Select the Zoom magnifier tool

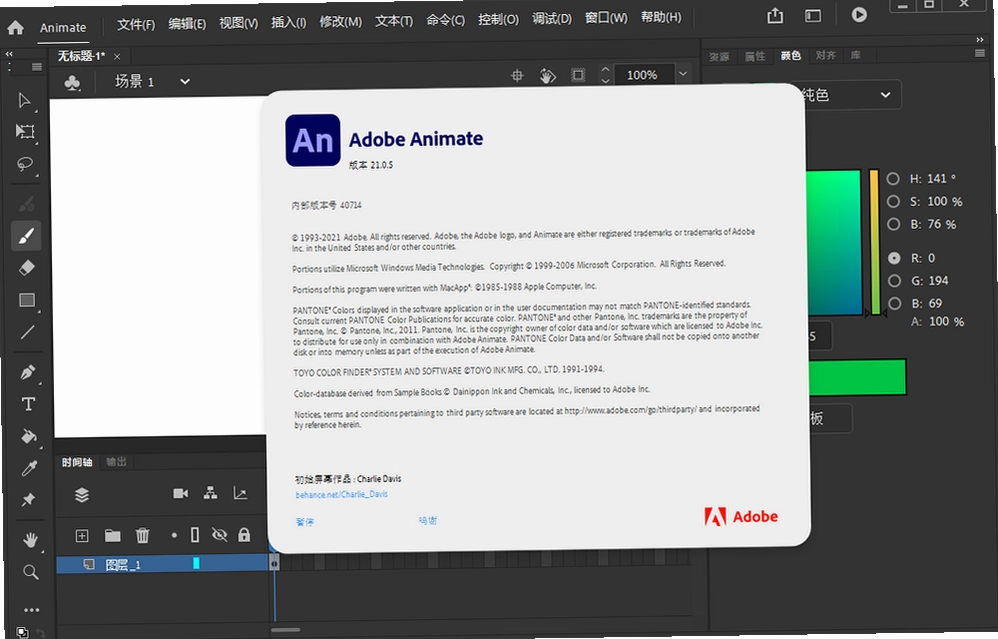[31, 572]
